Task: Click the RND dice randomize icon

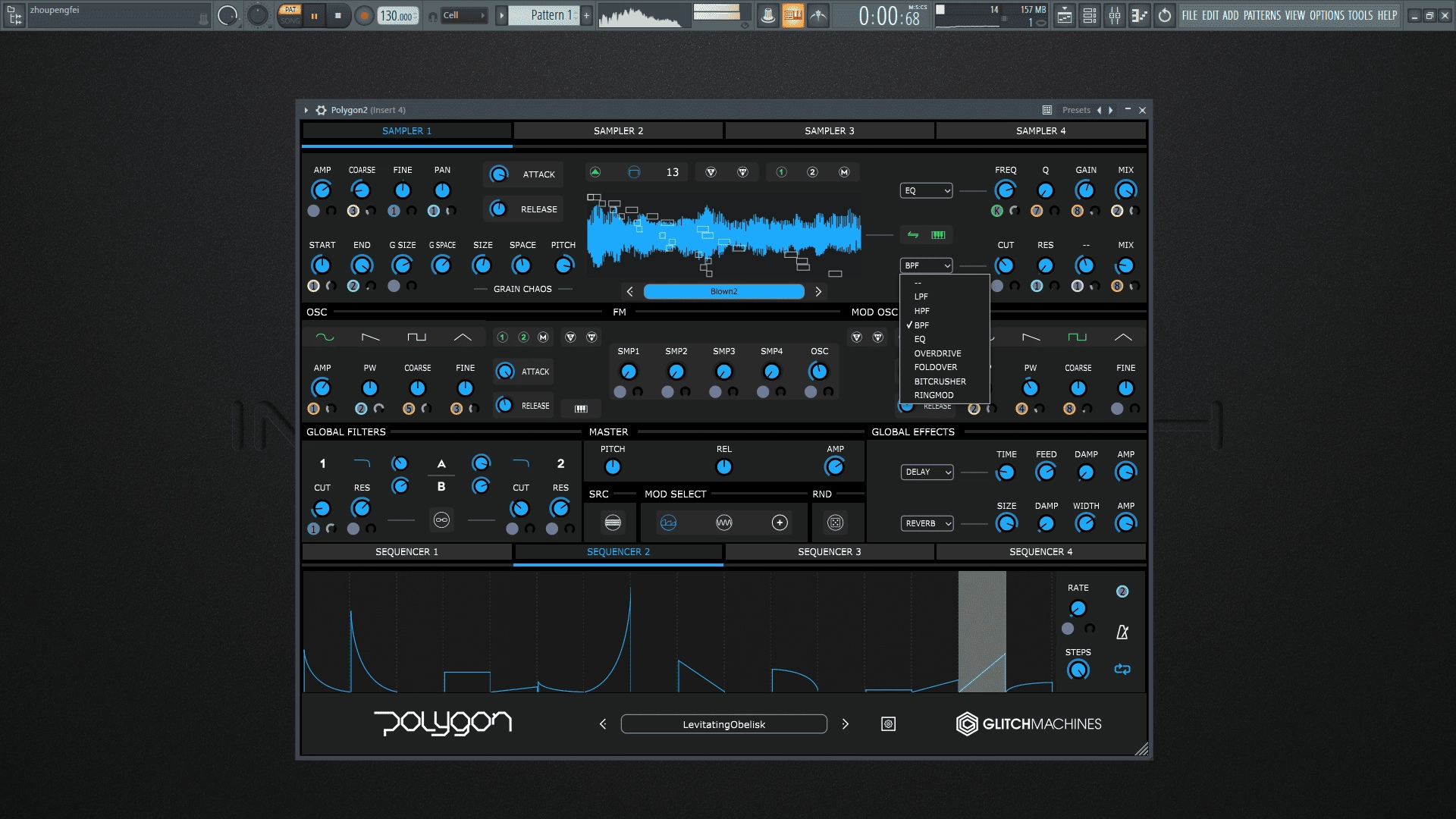Action: 835,522
